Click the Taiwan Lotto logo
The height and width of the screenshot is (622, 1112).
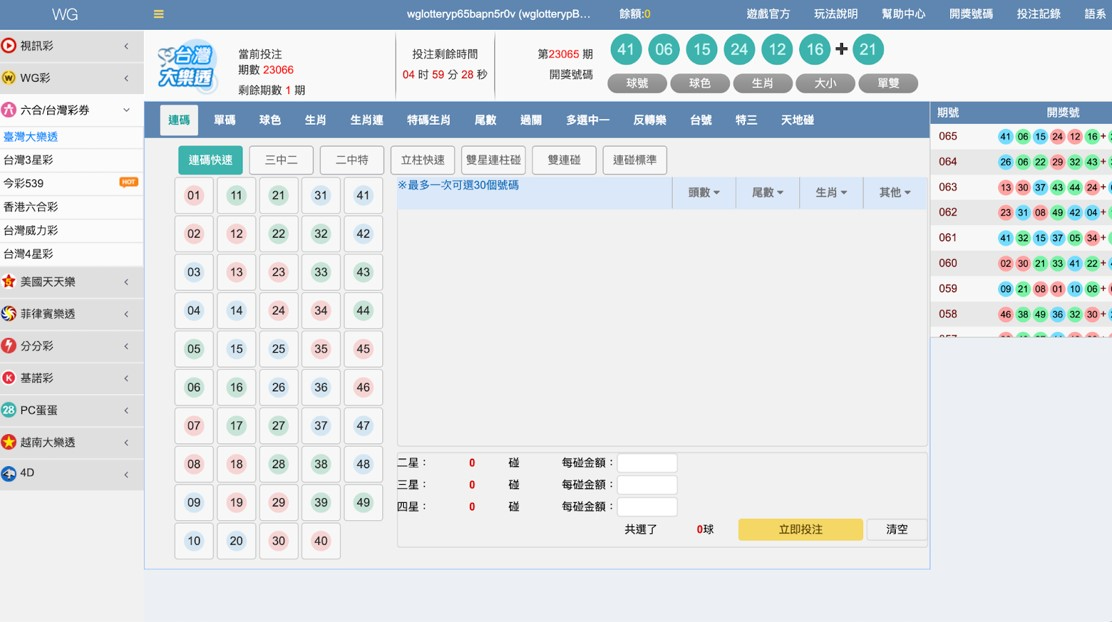coord(187,67)
